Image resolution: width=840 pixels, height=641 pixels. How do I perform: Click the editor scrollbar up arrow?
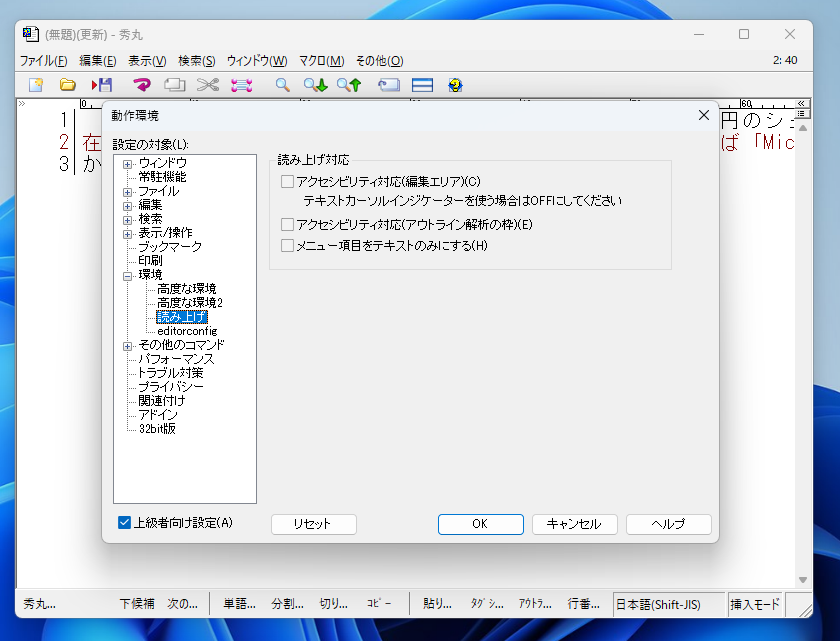tap(802, 128)
